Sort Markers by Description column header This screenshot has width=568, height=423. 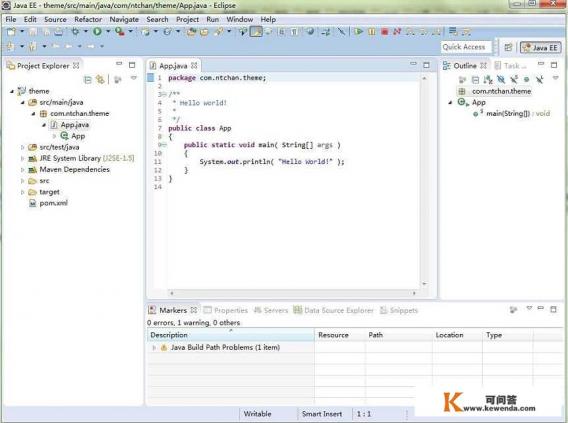coord(231,335)
